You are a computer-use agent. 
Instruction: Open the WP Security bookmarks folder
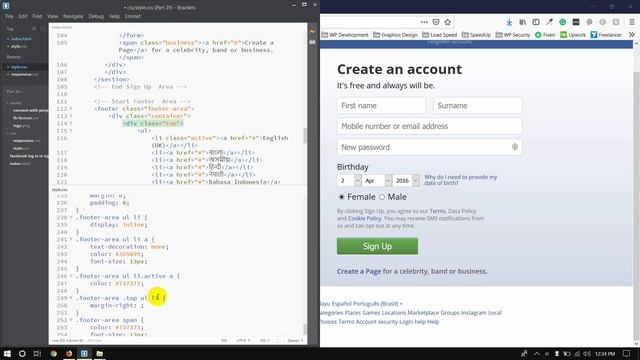(x=513, y=35)
